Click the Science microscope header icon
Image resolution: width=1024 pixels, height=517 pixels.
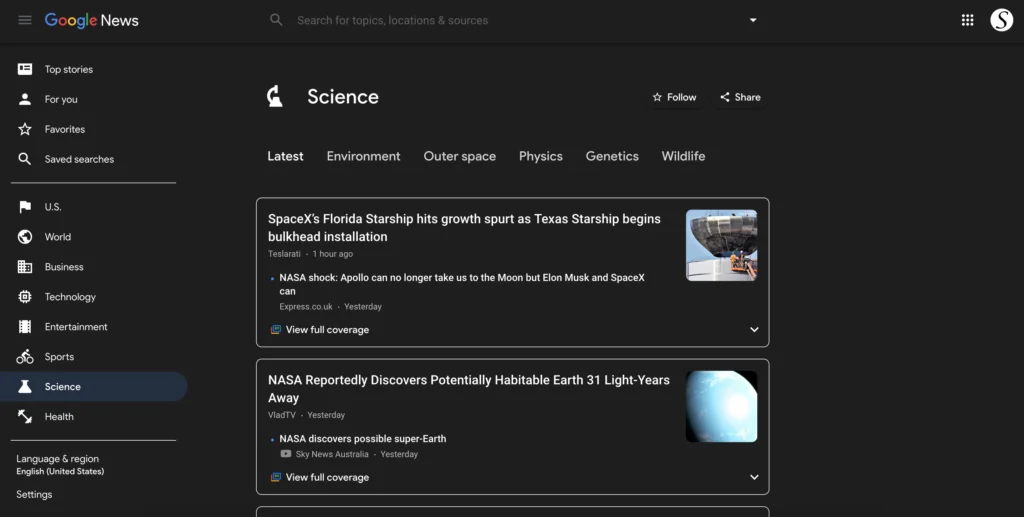click(275, 97)
